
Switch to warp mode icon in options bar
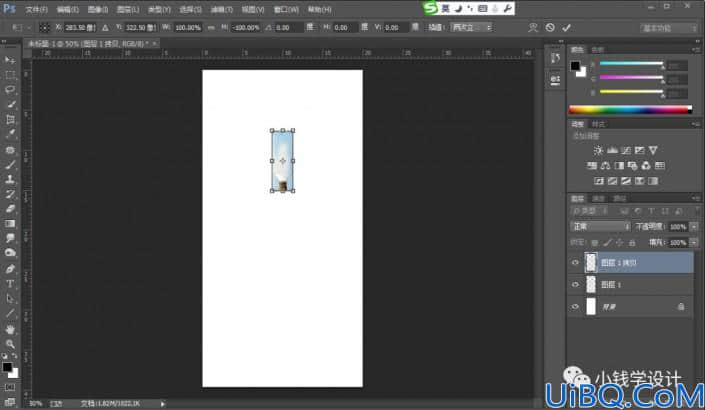pos(533,28)
